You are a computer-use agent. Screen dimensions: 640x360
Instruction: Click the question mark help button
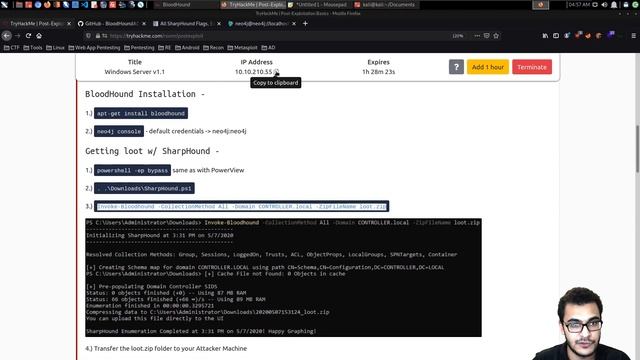[x=456, y=67]
